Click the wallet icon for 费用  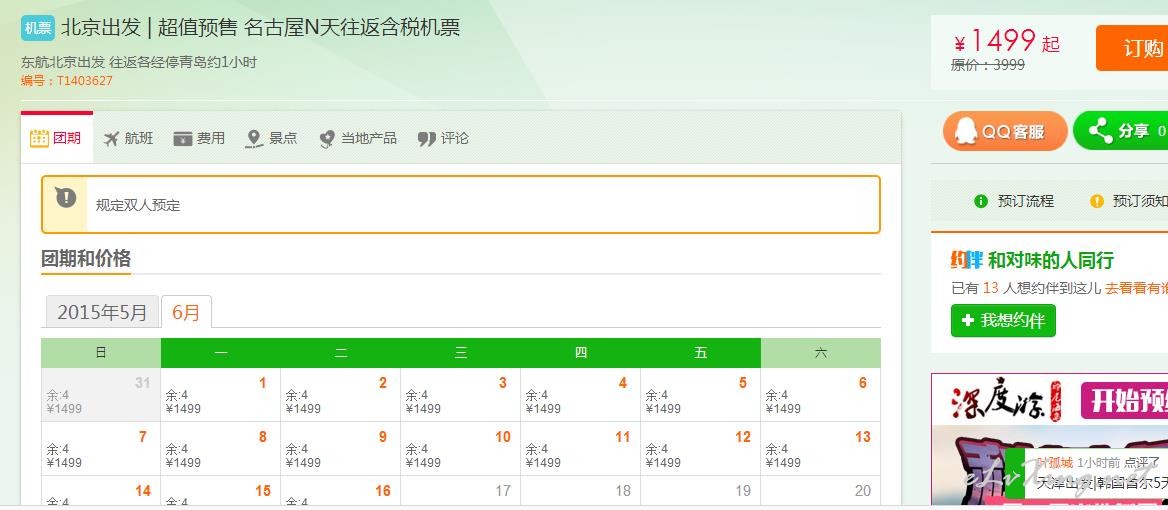(x=182, y=139)
